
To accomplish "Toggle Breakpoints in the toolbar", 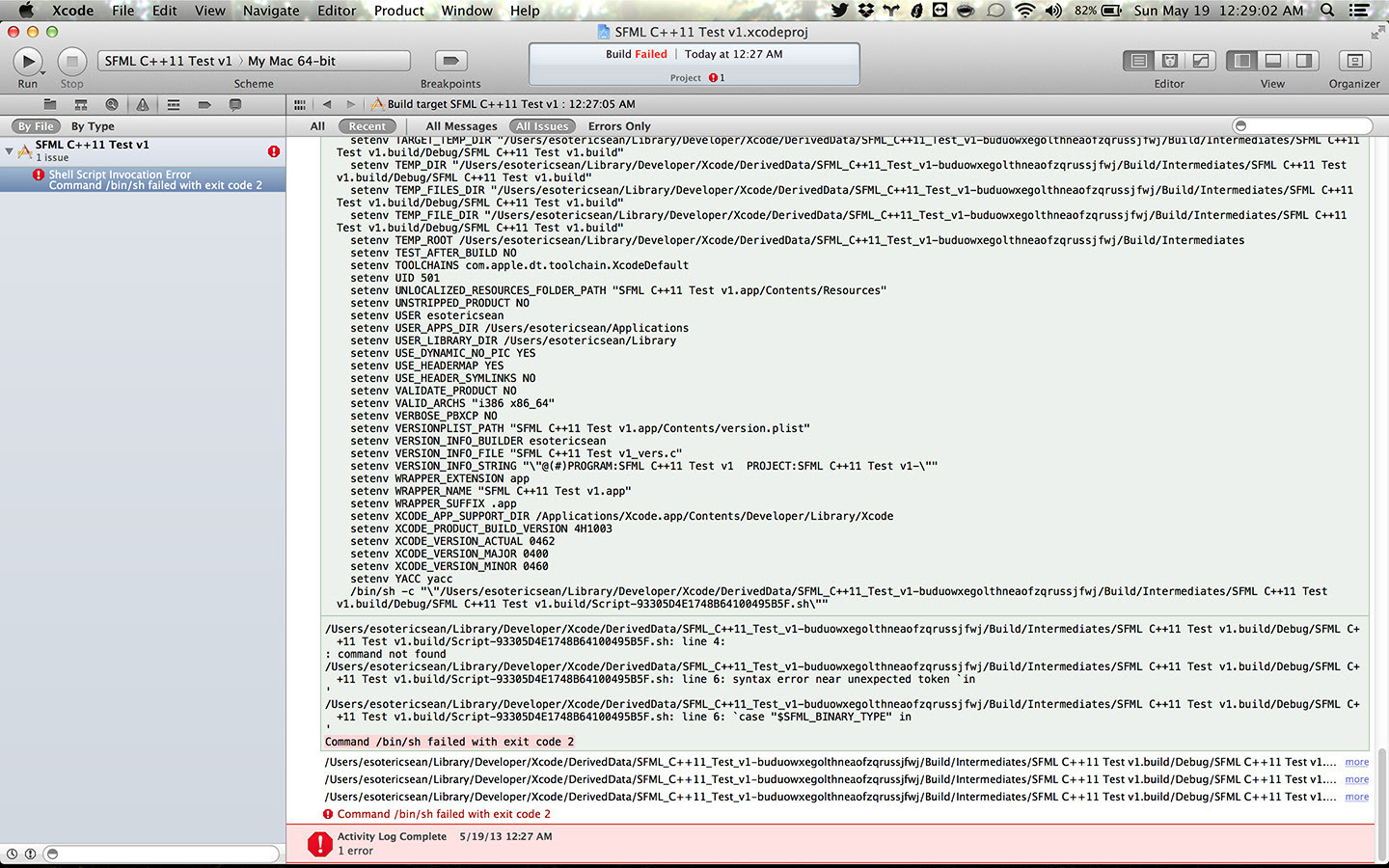I will pos(450,61).
